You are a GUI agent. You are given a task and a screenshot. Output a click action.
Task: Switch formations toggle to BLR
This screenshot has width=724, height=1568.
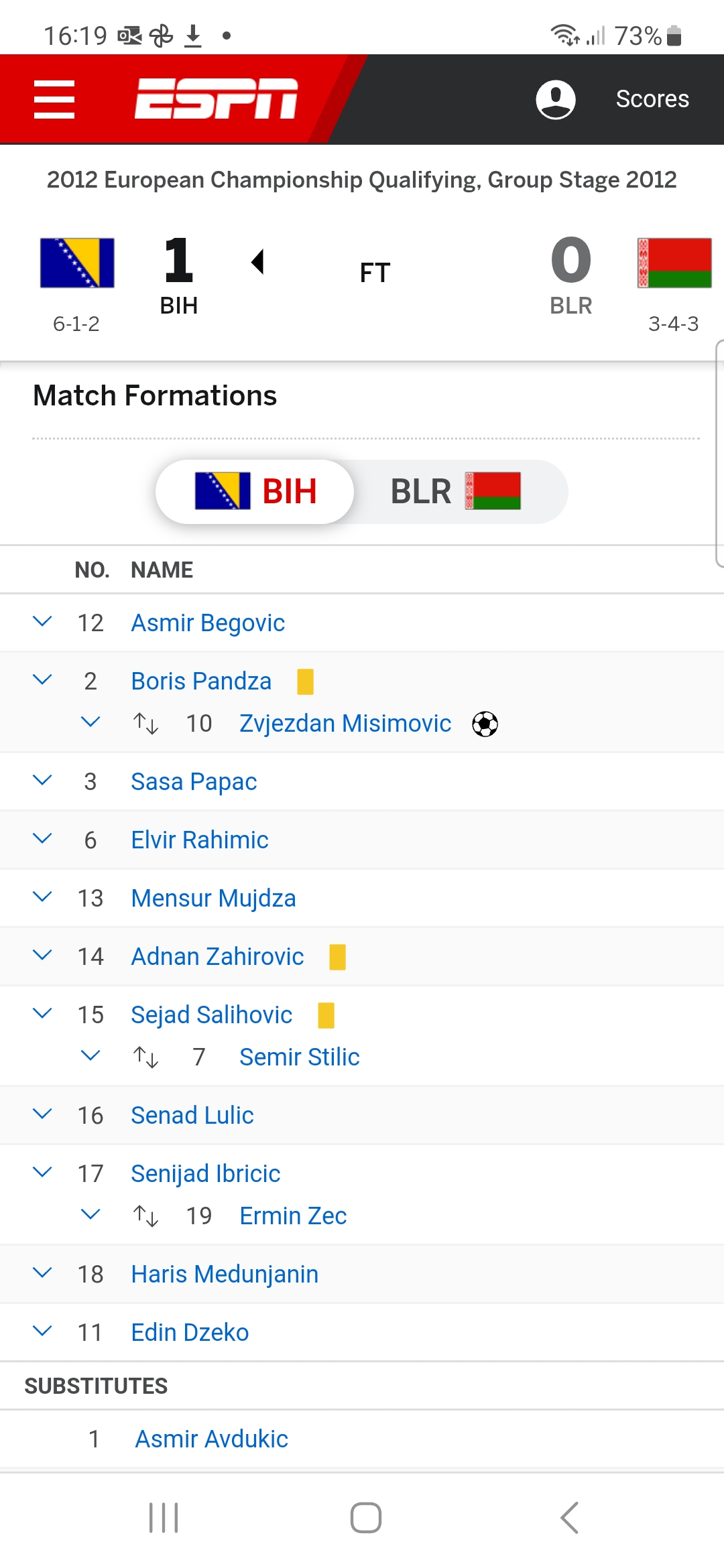pyautogui.click(x=456, y=491)
